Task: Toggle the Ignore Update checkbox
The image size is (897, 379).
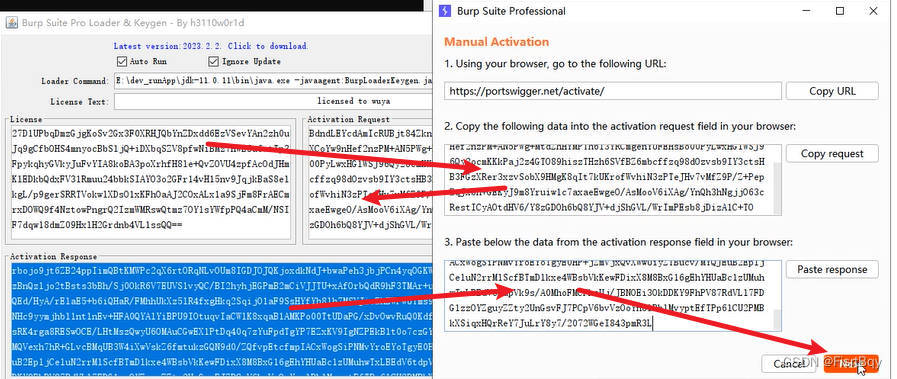Action: [x=213, y=61]
